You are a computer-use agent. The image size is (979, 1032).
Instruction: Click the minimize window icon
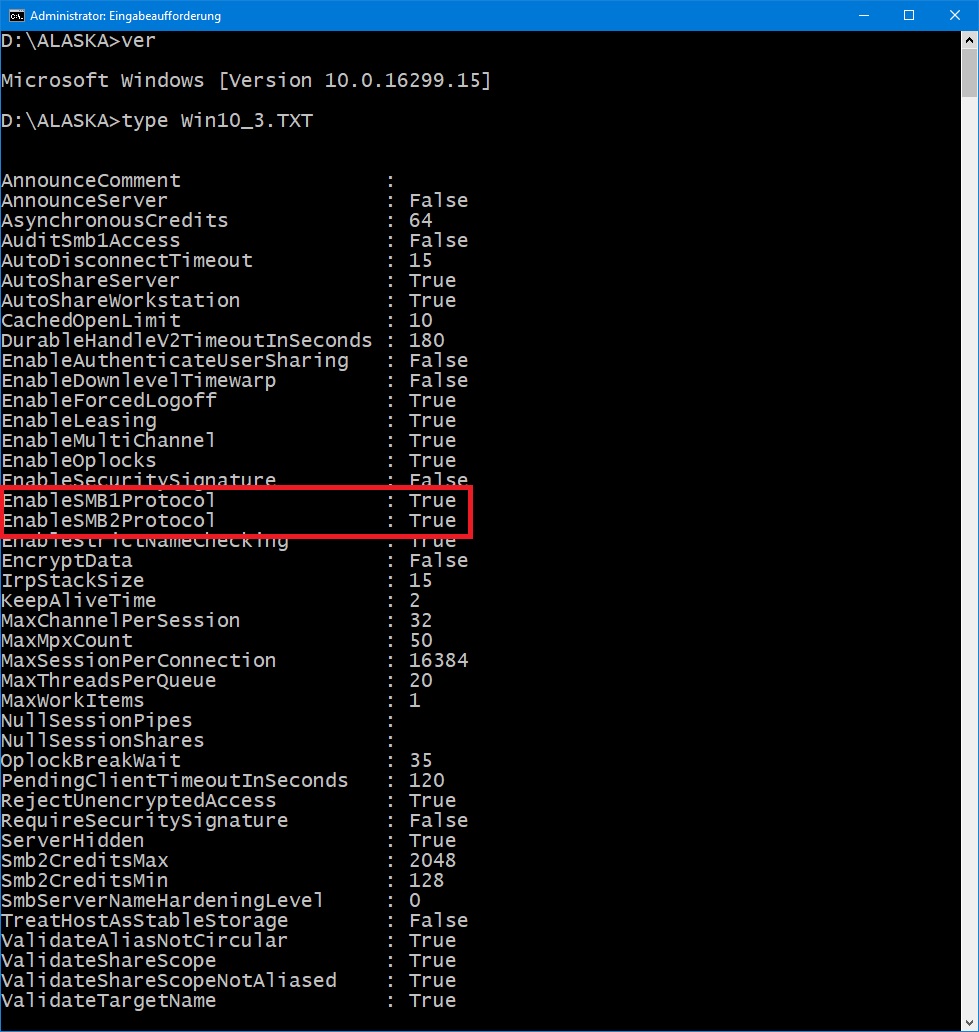(862, 16)
